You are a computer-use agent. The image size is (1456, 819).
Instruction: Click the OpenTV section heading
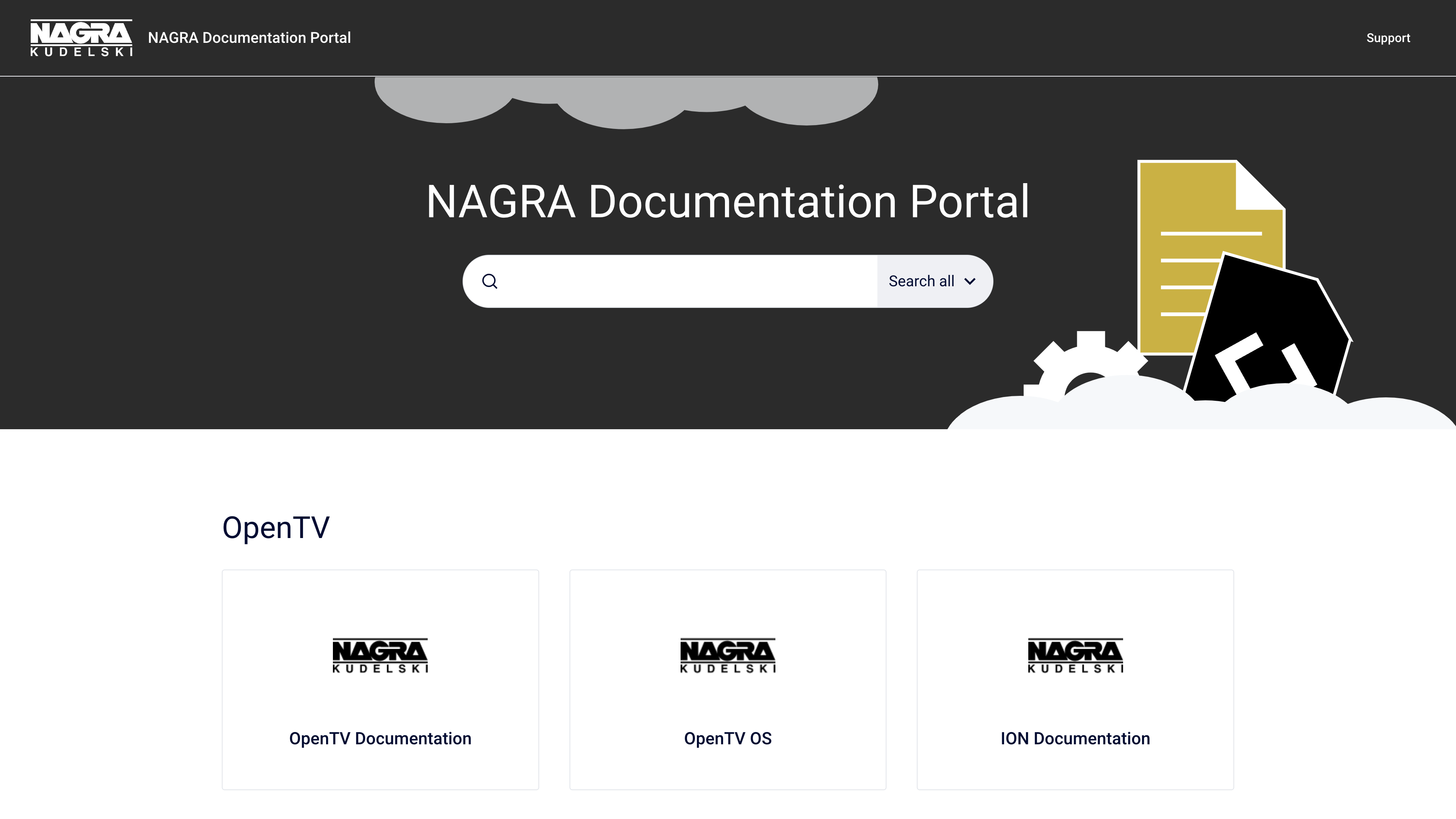point(276,528)
